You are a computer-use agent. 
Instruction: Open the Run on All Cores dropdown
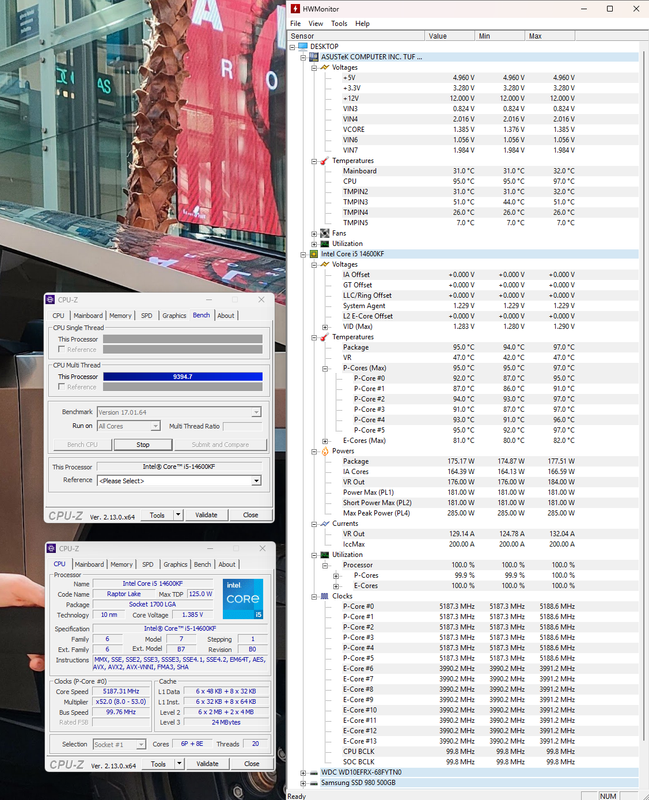[155, 426]
